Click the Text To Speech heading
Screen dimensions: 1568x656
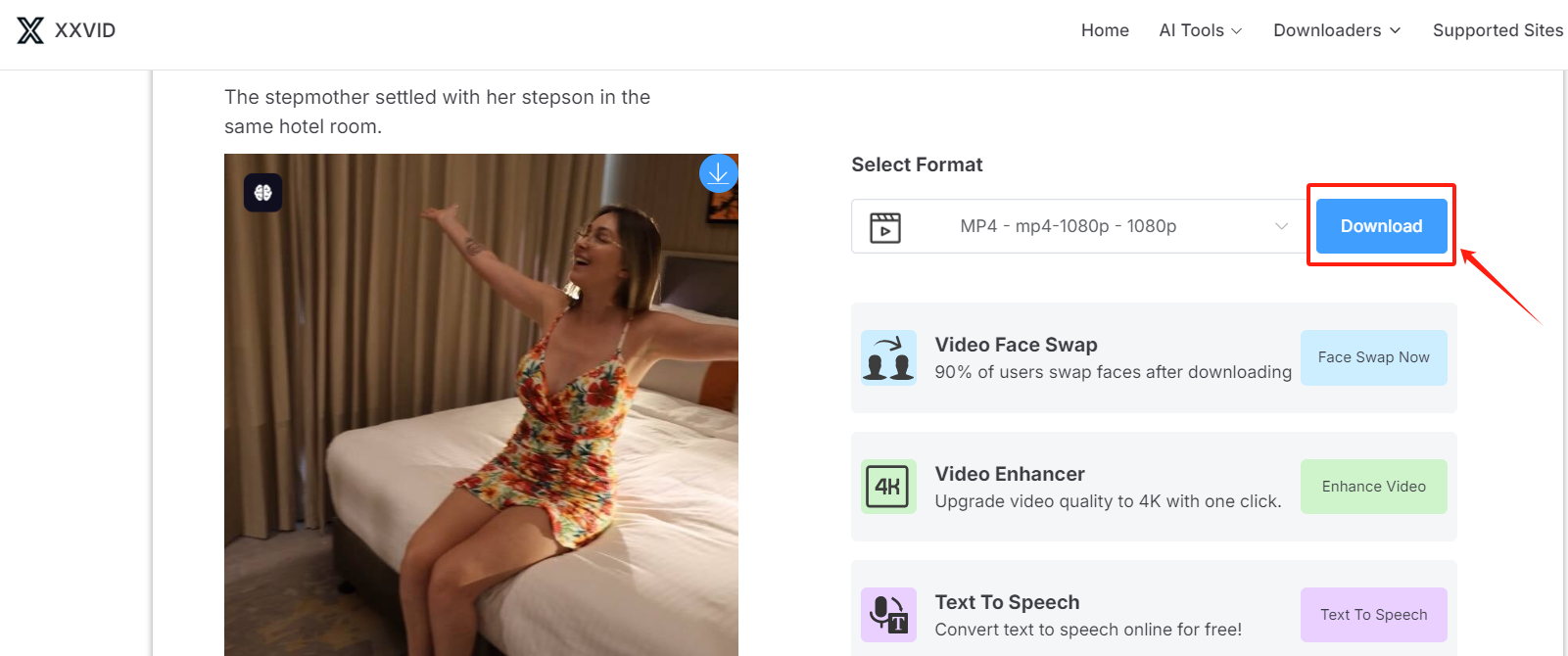pos(1007,602)
